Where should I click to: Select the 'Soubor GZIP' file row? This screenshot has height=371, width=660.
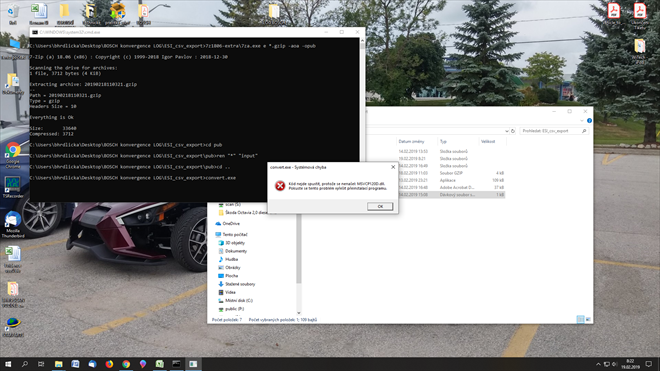451,173
